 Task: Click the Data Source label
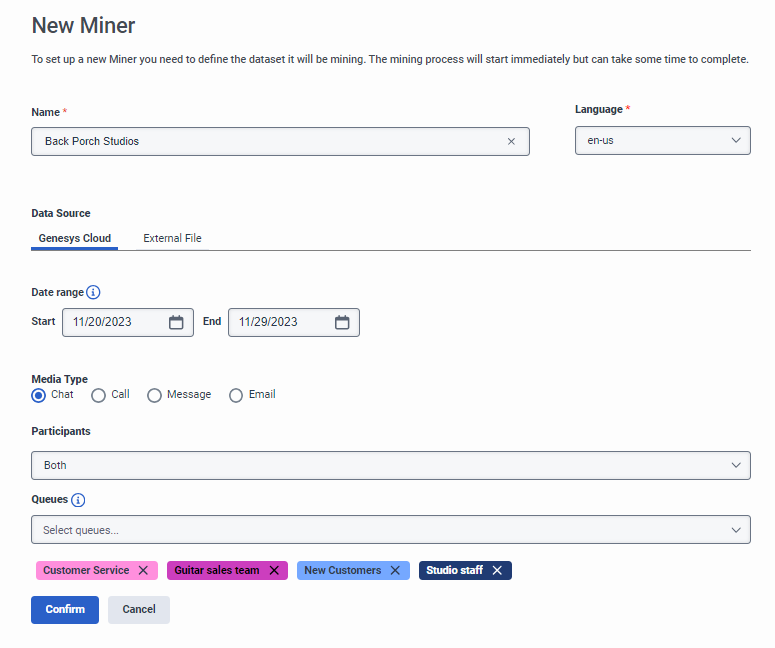61,213
